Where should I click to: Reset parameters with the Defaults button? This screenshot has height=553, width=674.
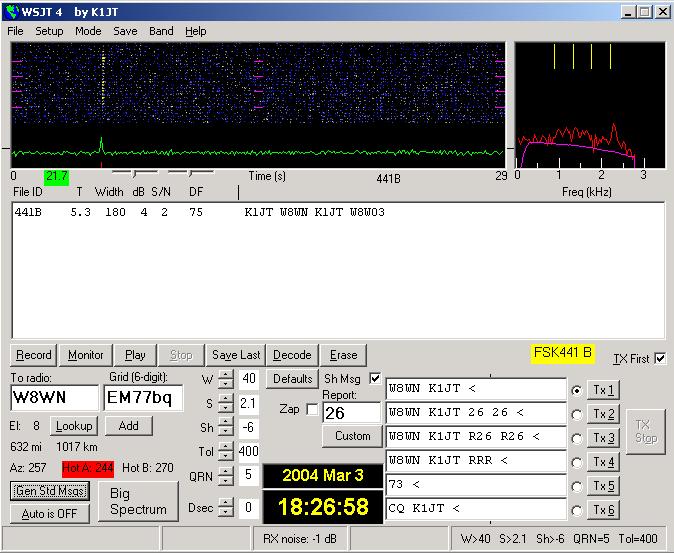pyautogui.click(x=293, y=379)
